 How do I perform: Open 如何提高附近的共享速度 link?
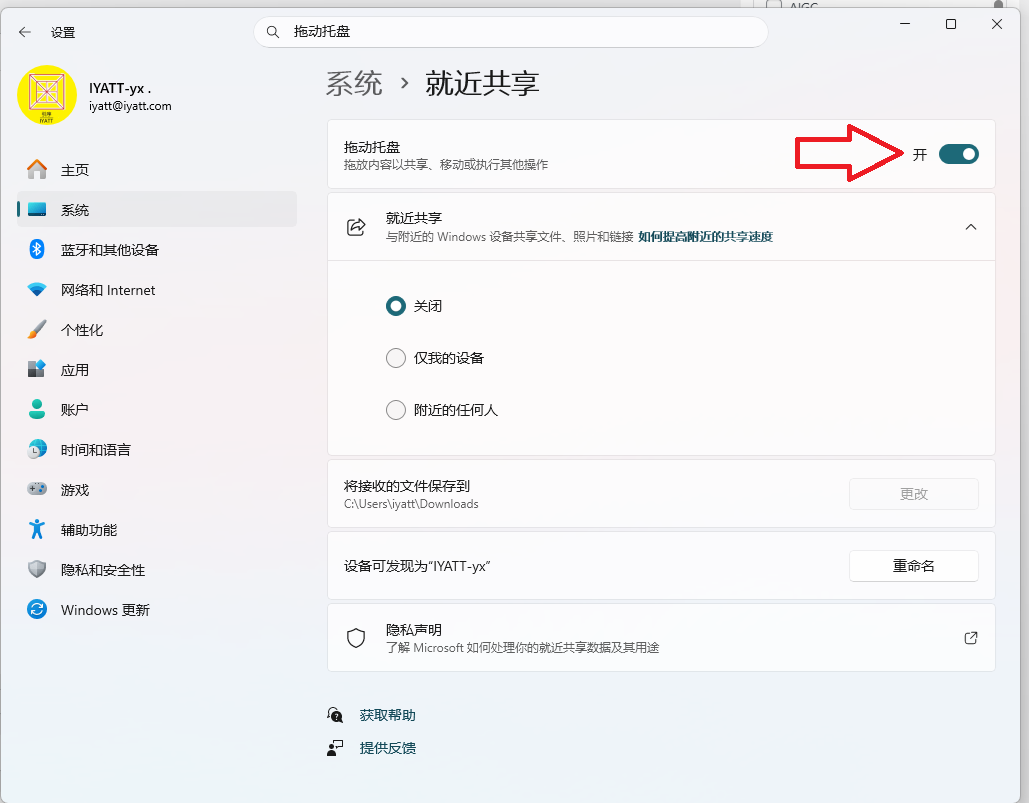click(705, 237)
